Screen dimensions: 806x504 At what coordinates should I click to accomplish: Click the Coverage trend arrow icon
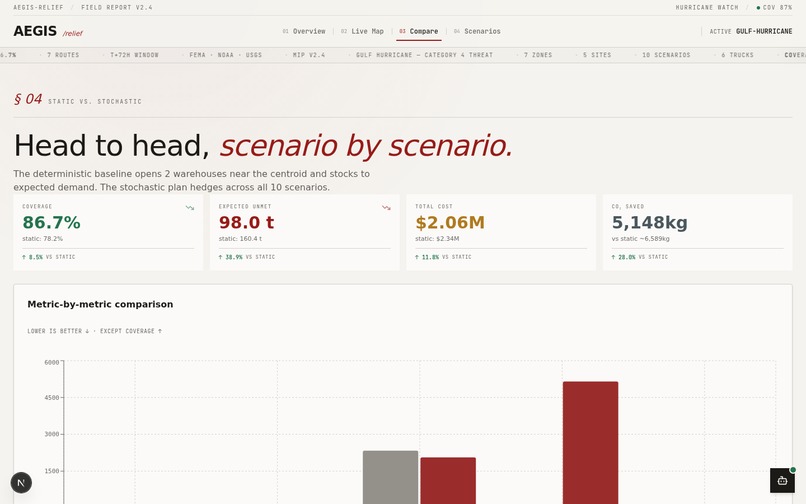[190, 208]
